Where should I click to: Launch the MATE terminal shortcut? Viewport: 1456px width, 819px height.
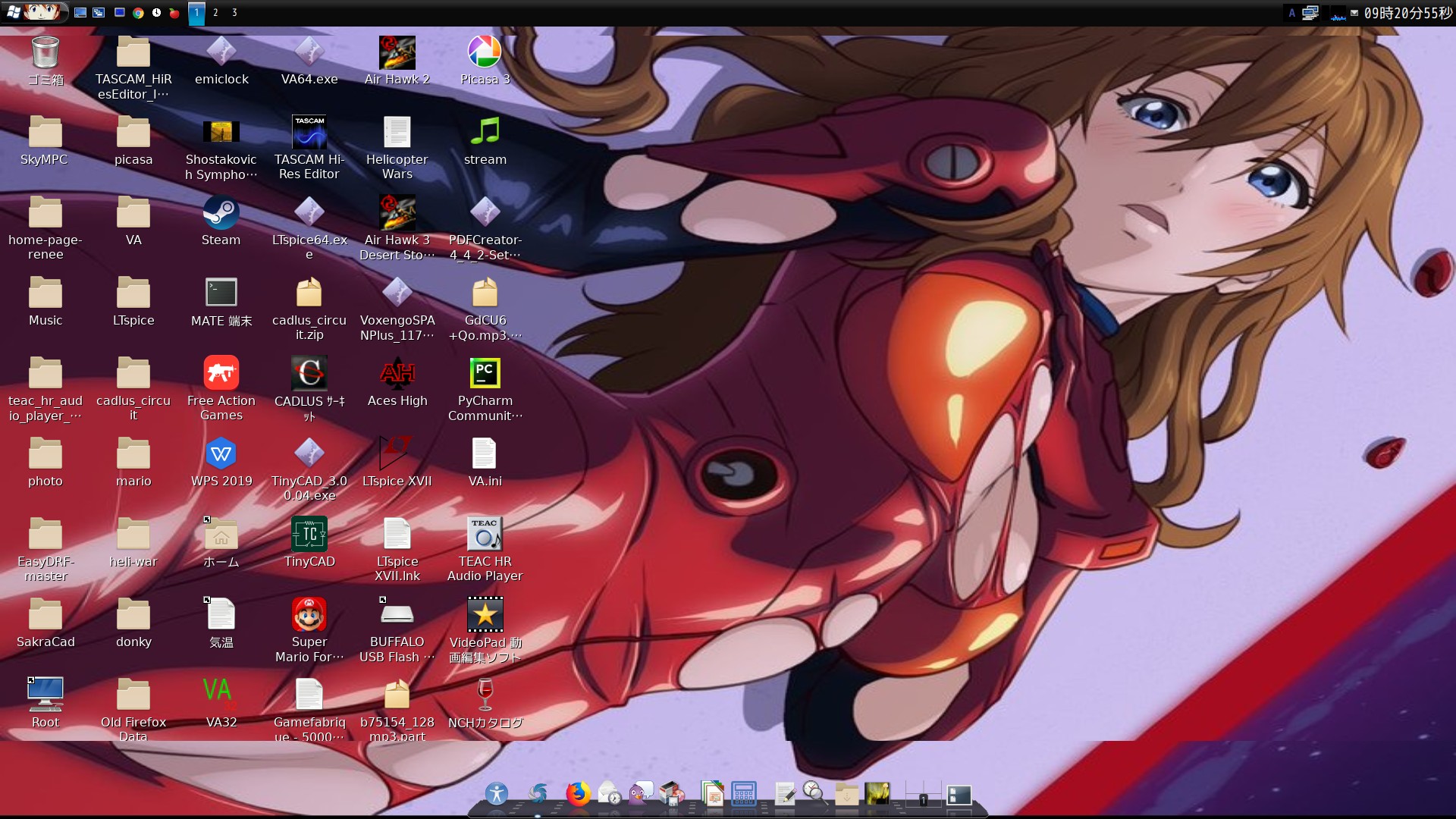pos(221,293)
